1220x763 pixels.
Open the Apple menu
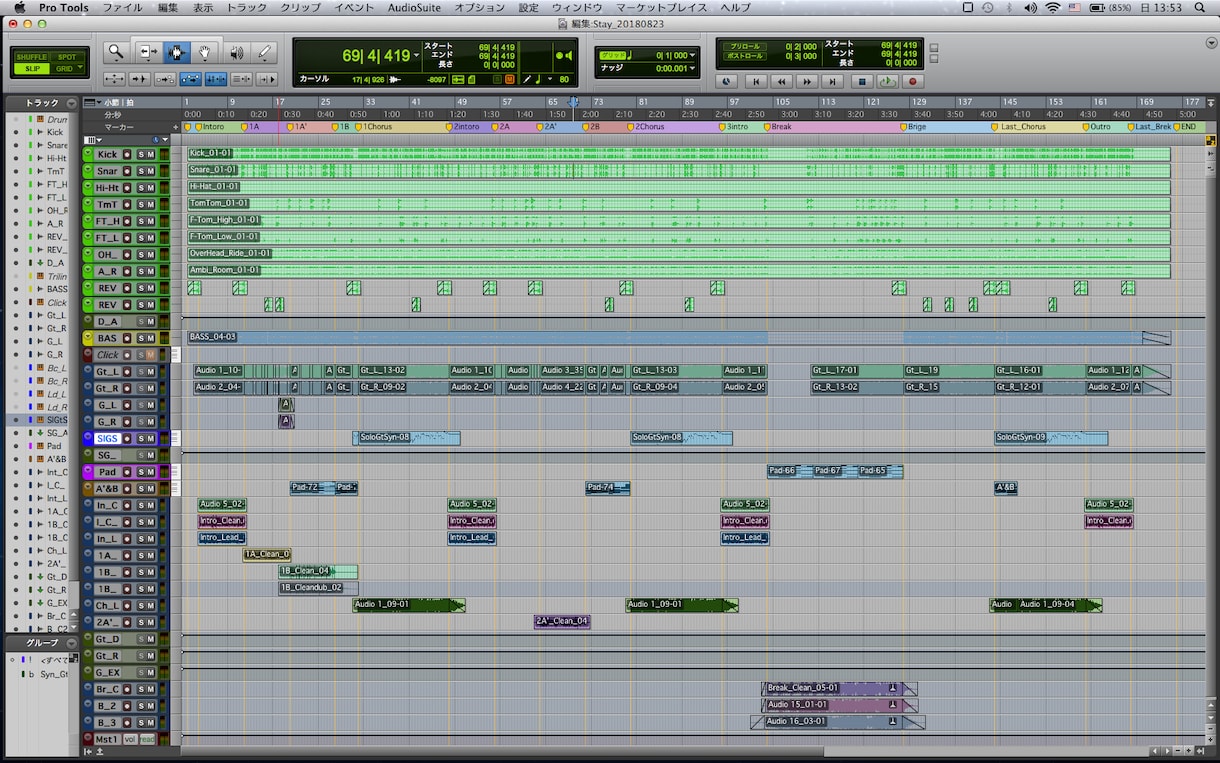[x=18, y=7]
